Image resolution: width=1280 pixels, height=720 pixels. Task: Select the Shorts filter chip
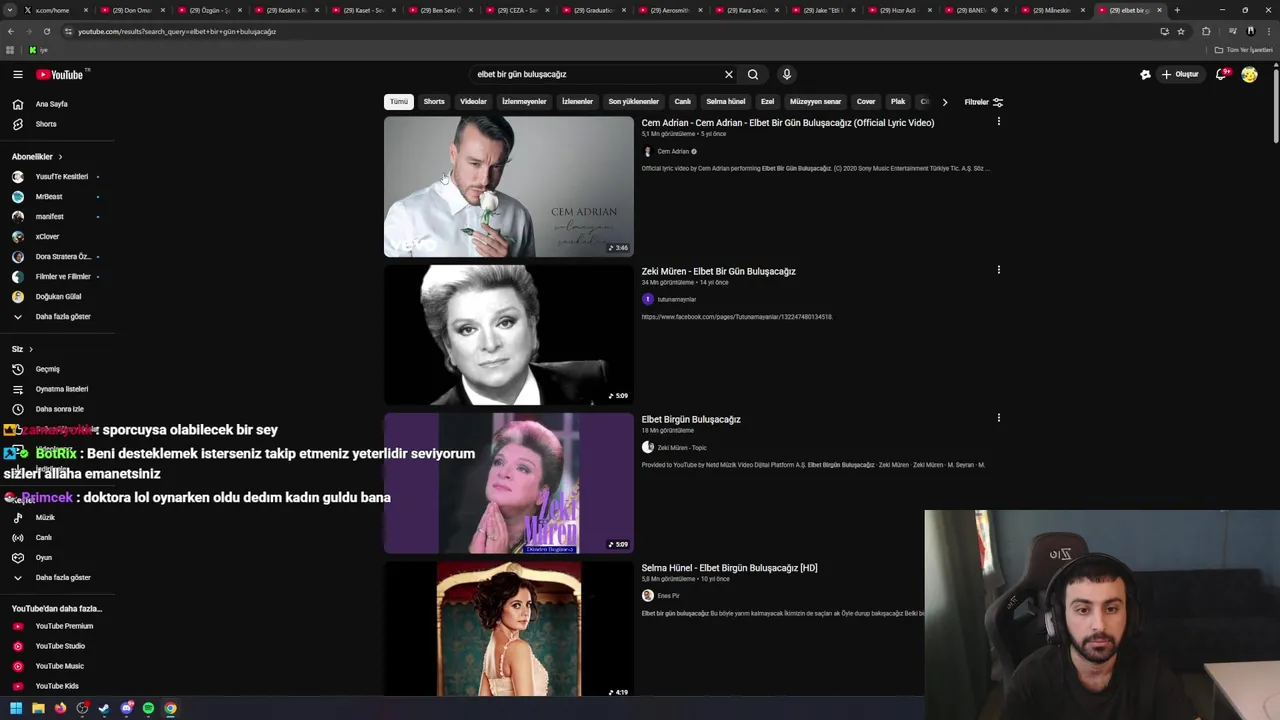point(434,102)
